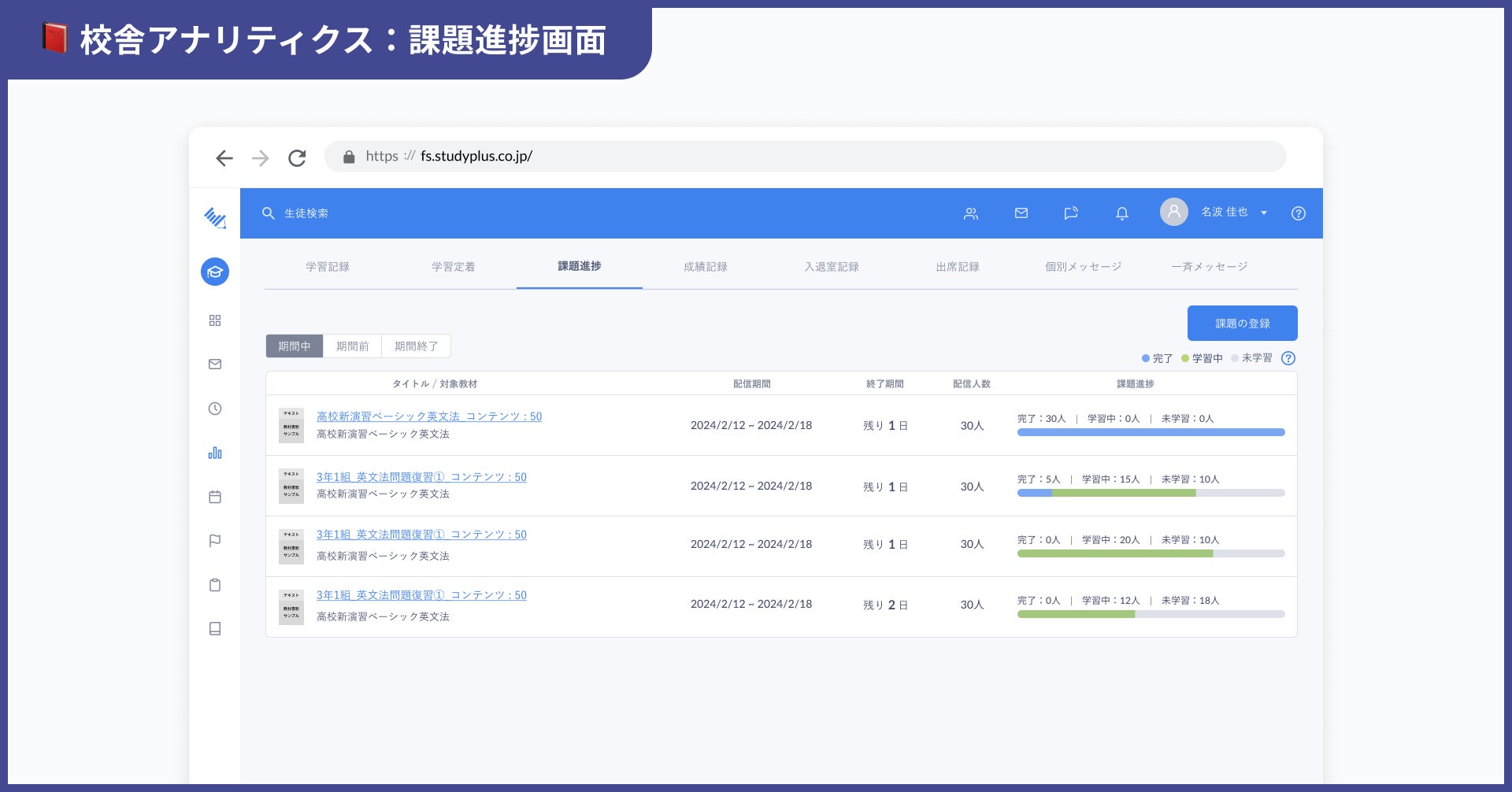Open the flag icon in sidebar
Image resolution: width=1512 pixels, height=792 pixels.
[215, 541]
